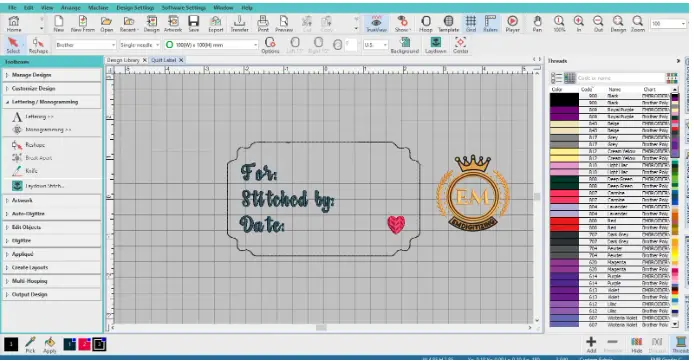Image resolution: width=694 pixels, height=363 pixels.
Task: Activate the Select arrow tool
Action: tap(13, 45)
